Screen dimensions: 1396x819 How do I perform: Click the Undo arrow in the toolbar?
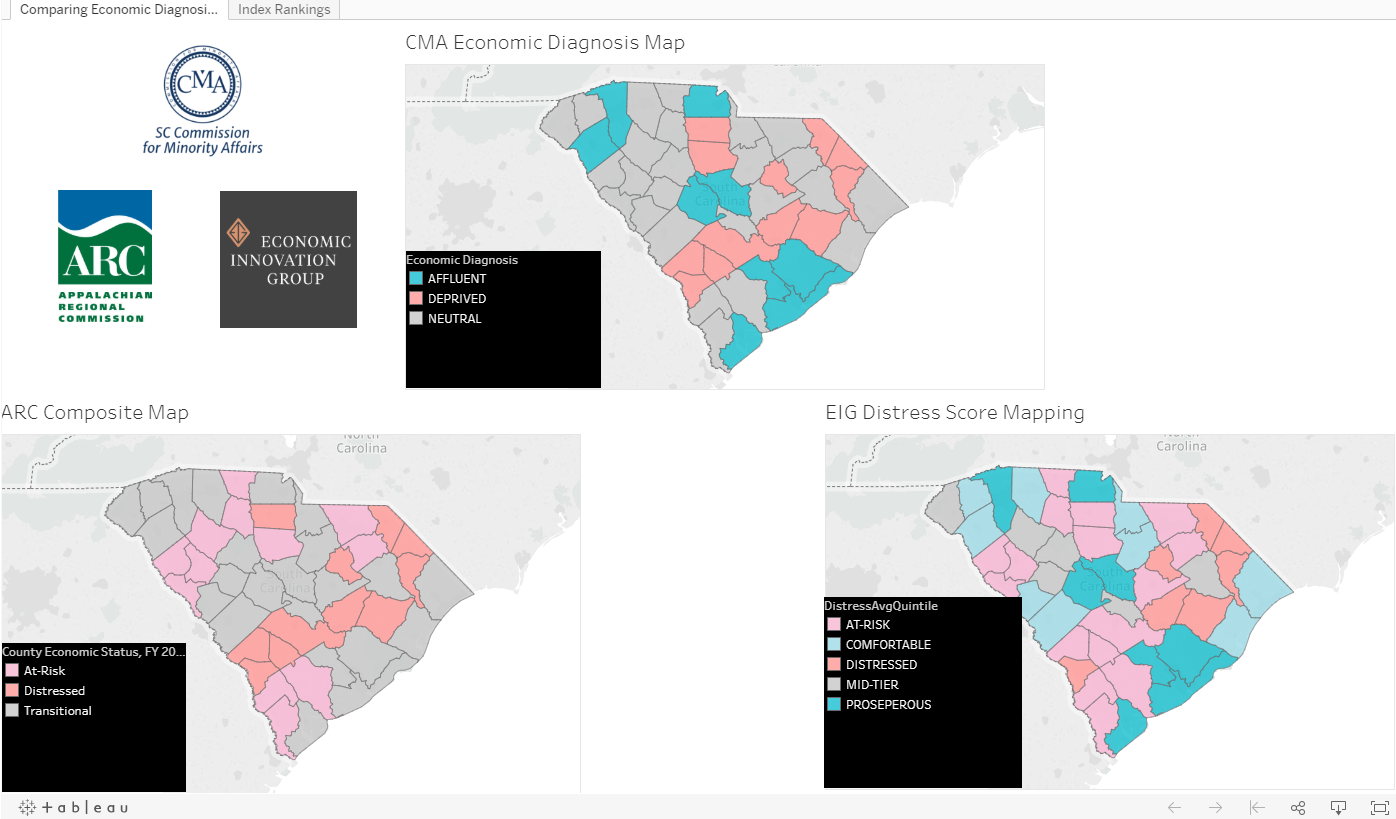(x=1173, y=807)
